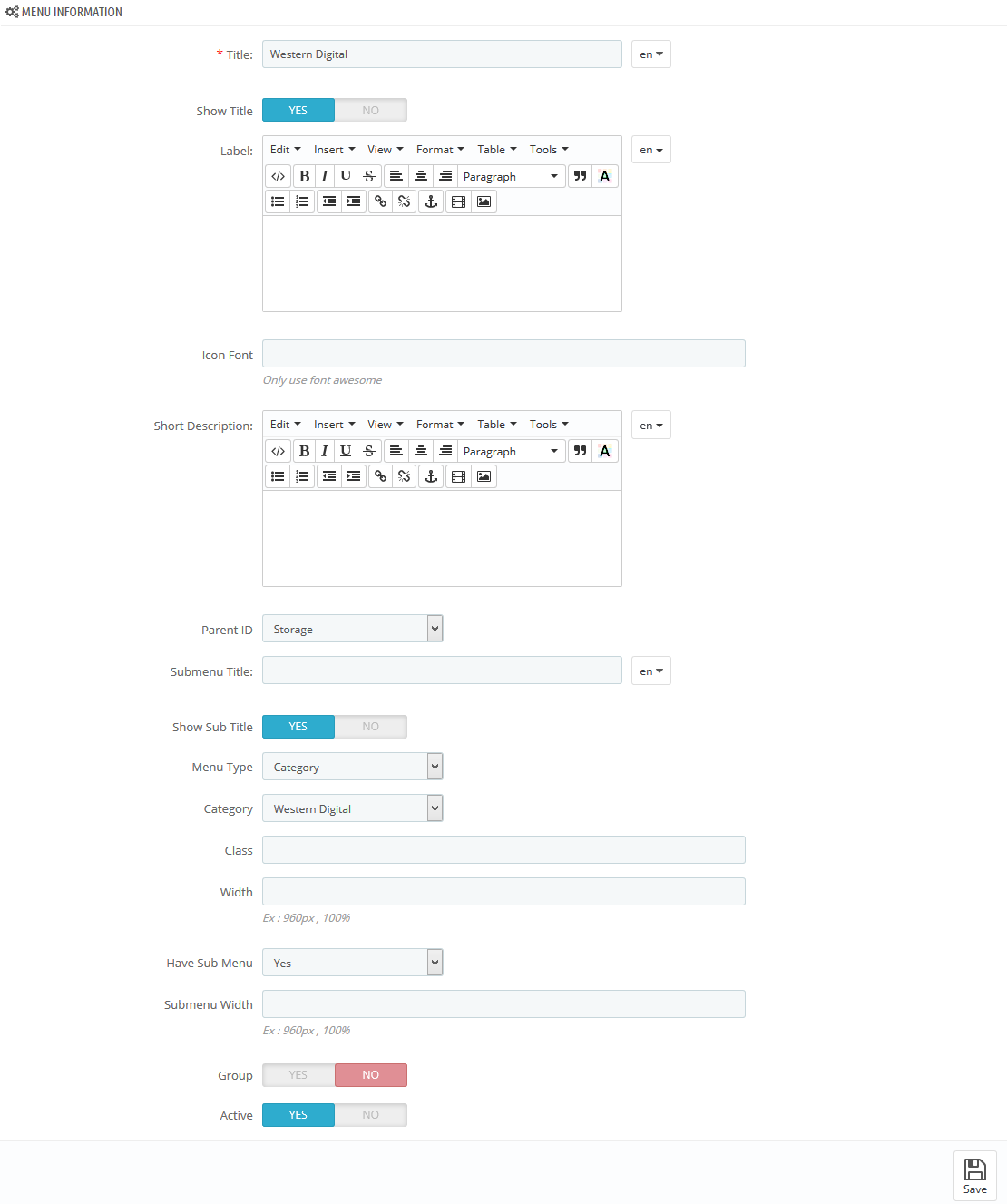Click text color icon in Label editor
Image resolution: width=1007 pixels, height=1204 pixels.
pos(605,176)
